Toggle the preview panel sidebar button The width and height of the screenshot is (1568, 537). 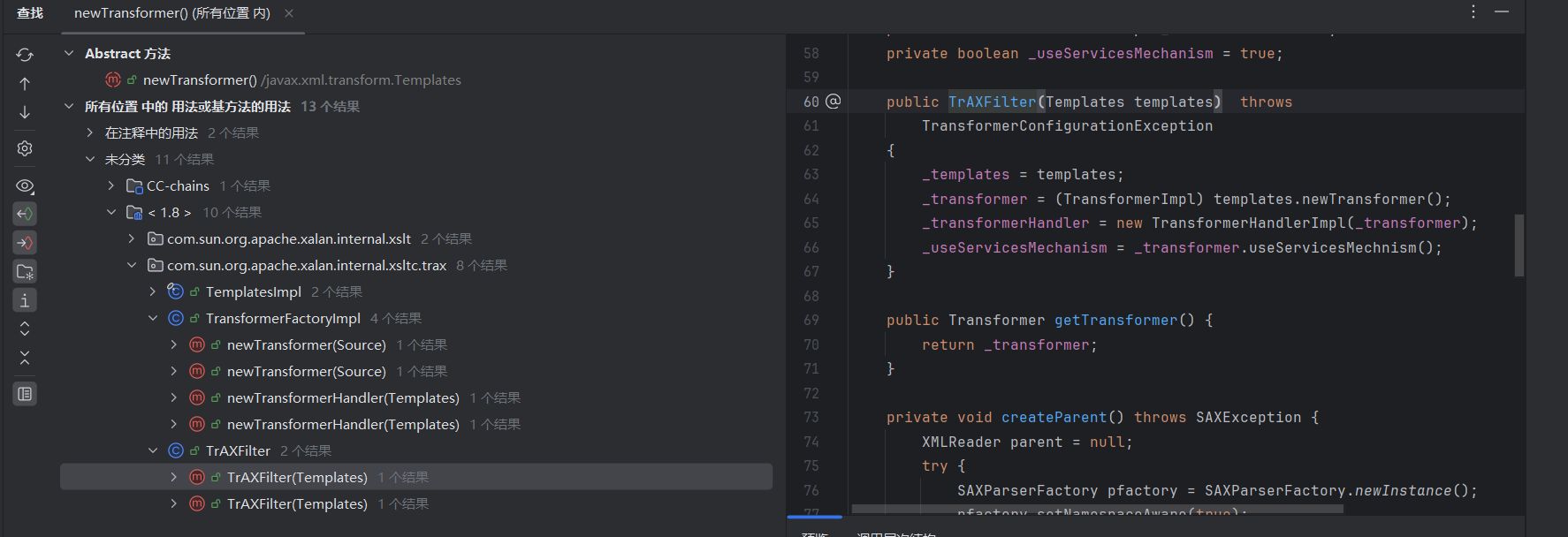point(25,394)
